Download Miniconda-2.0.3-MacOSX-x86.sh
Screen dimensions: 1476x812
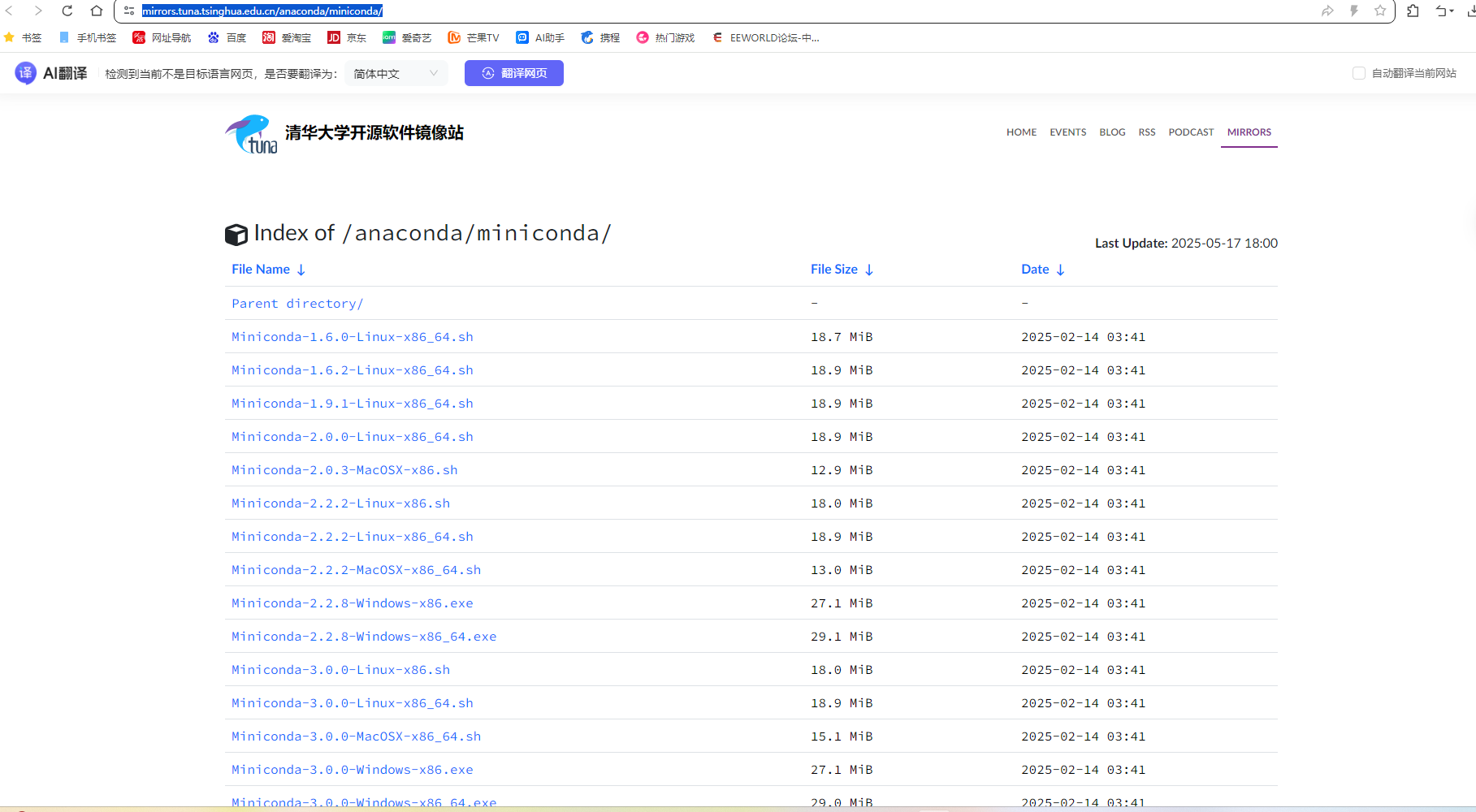click(x=344, y=470)
